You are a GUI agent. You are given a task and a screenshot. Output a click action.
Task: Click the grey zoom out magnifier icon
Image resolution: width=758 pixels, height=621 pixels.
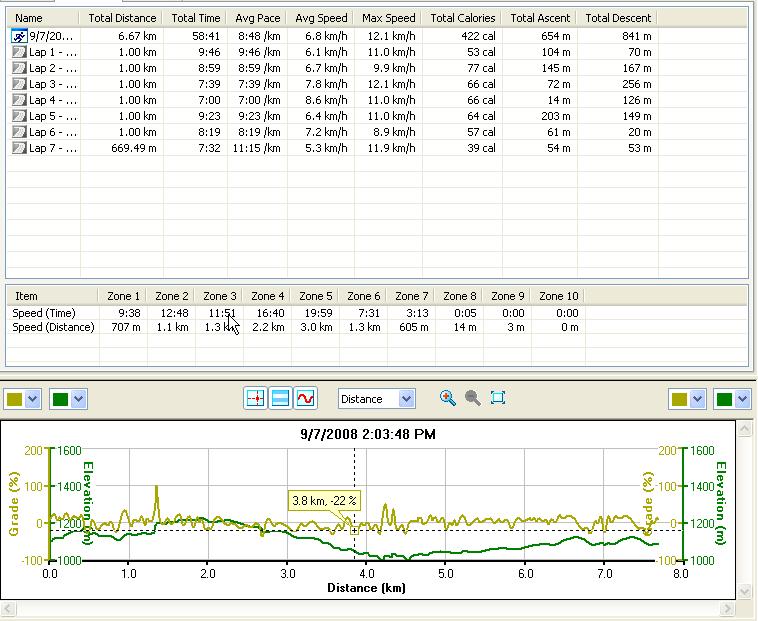pos(473,398)
